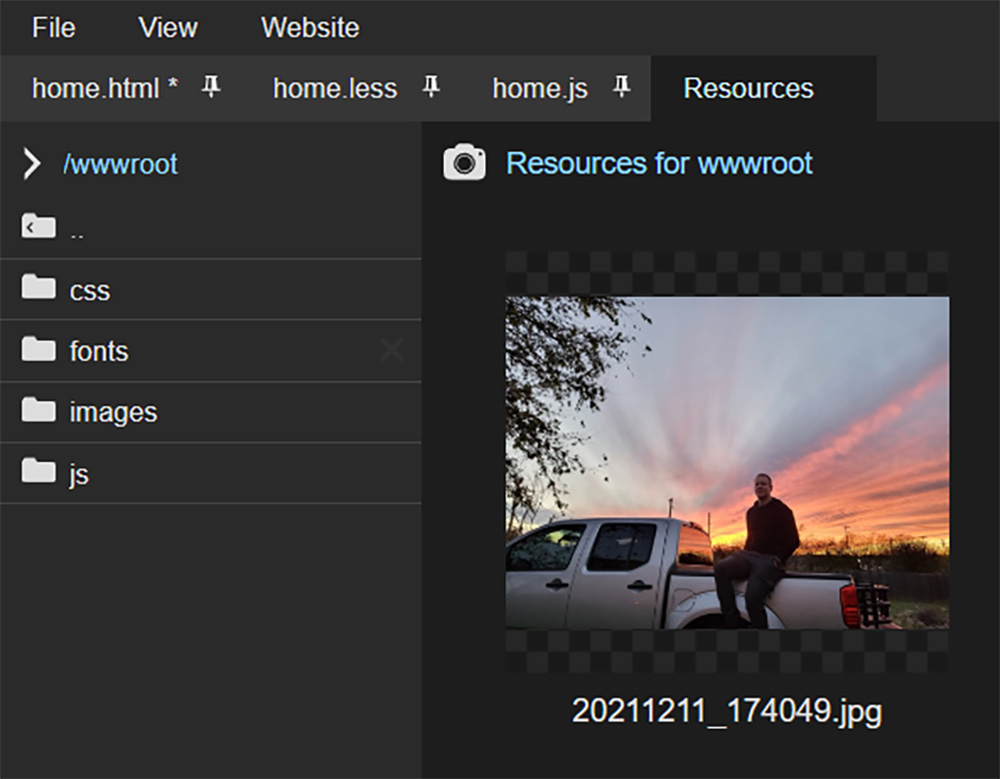Open the File menu

pyautogui.click(x=53, y=27)
